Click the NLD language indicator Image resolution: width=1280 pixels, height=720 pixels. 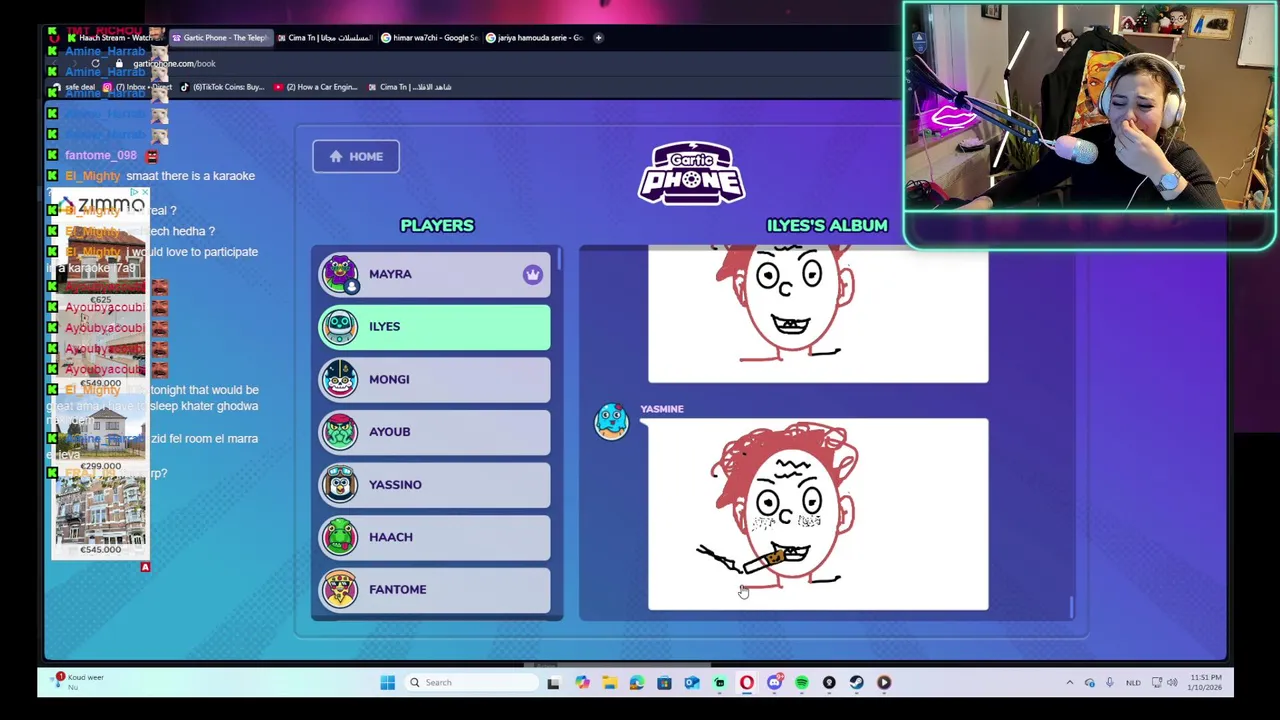[1133, 683]
